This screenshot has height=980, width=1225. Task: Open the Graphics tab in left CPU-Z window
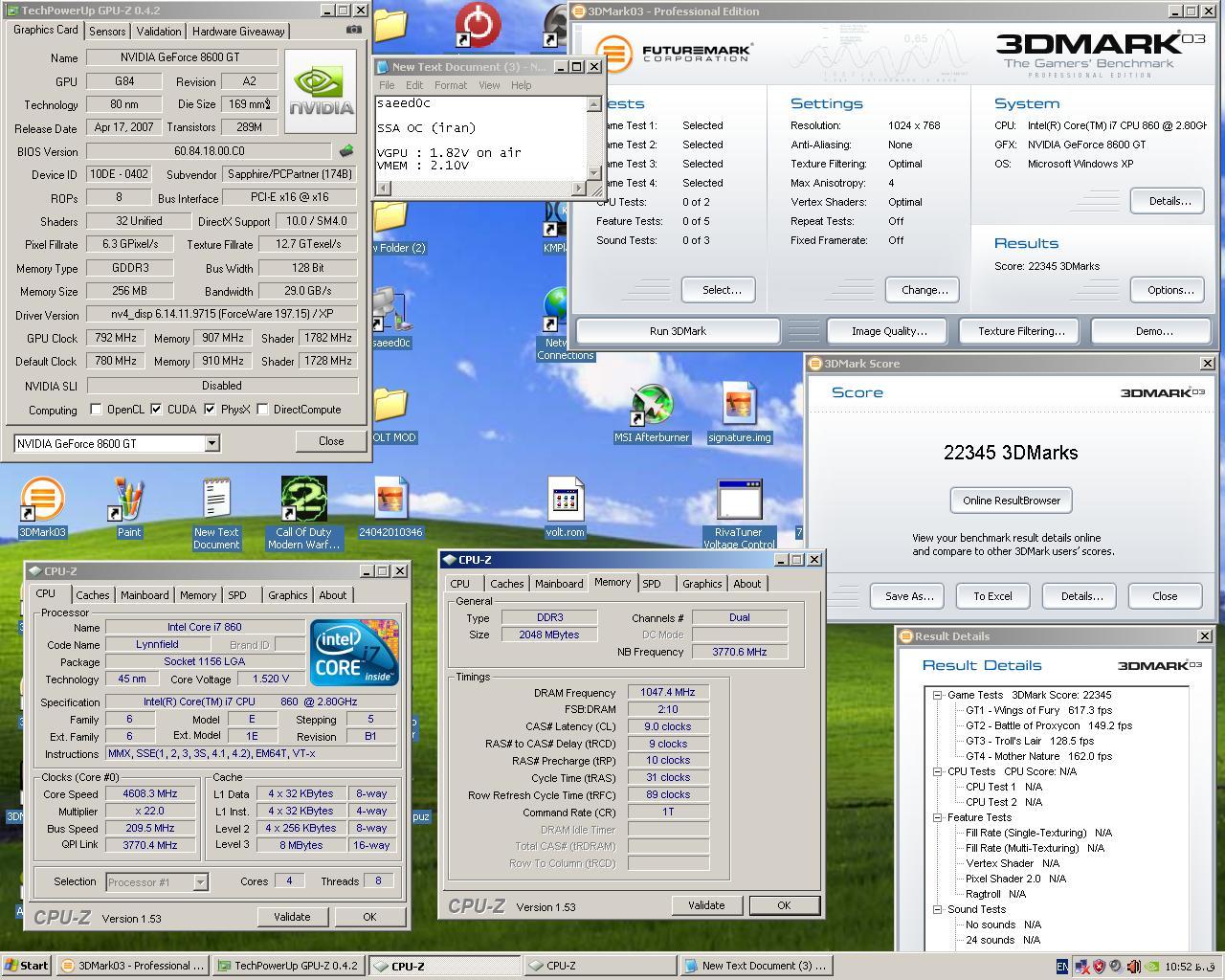287,595
